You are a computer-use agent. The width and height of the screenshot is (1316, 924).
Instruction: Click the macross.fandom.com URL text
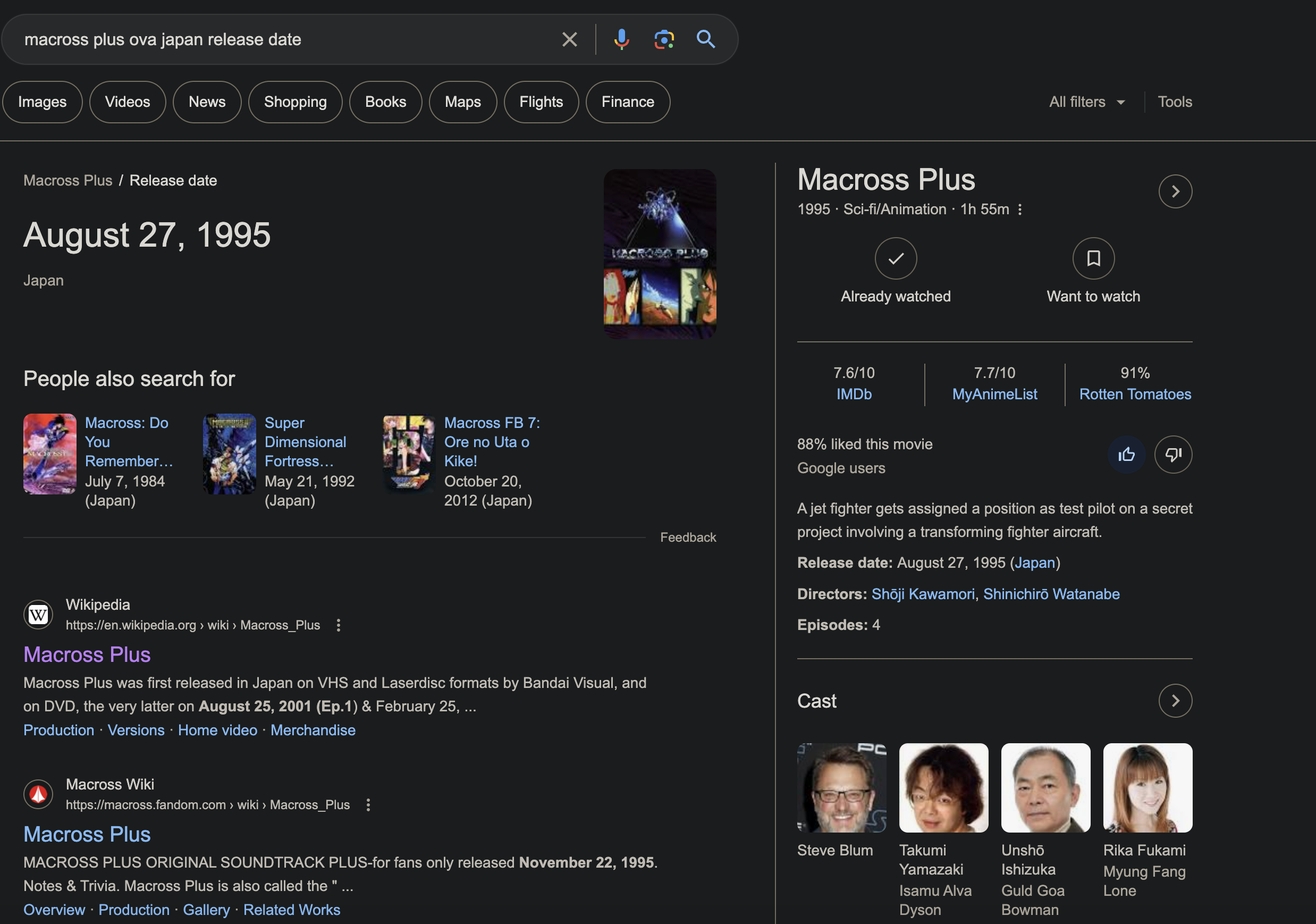(207, 805)
